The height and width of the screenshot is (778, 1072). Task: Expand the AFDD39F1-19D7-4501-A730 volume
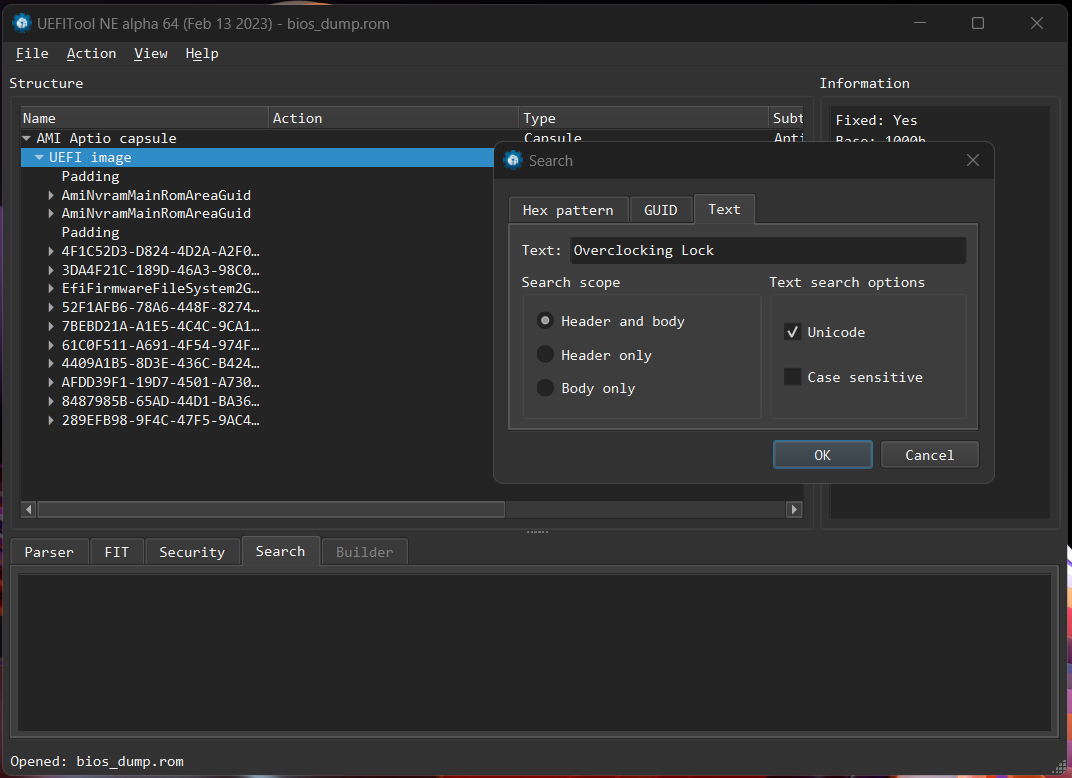[51, 382]
